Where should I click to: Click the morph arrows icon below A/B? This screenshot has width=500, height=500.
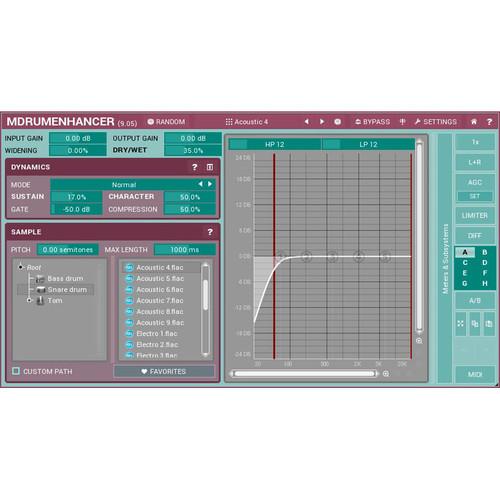coord(461,324)
